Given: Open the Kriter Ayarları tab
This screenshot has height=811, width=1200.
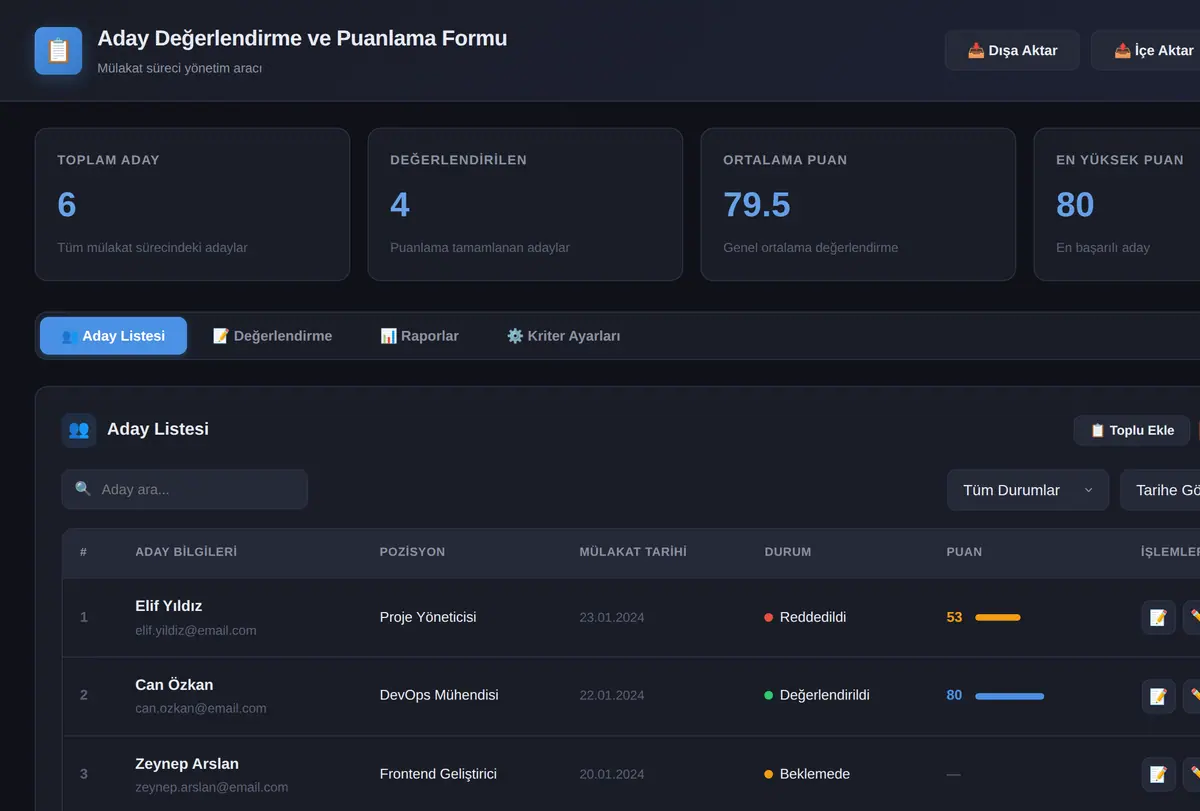Looking at the screenshot, I should [x=563, y=336].
